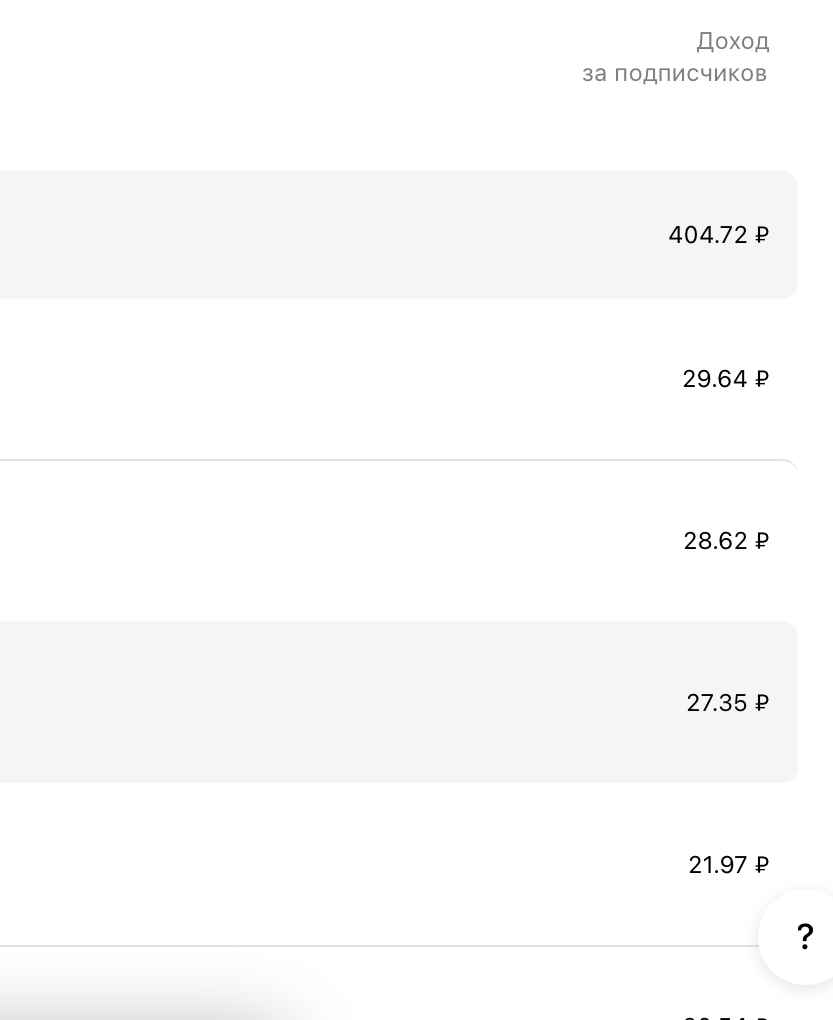Open the help question mark button
The image size is (833, 1020).
pos(804,937)
